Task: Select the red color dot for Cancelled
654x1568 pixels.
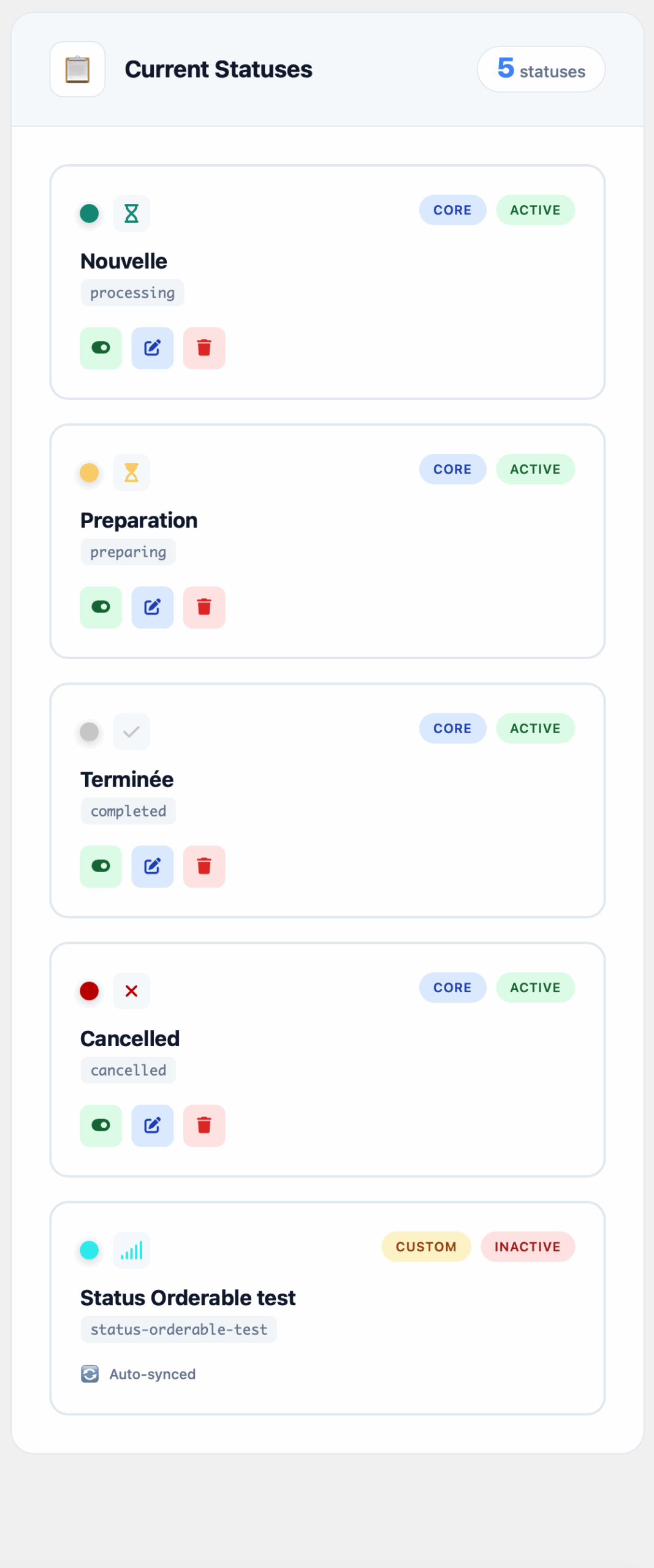Action: 89,991
